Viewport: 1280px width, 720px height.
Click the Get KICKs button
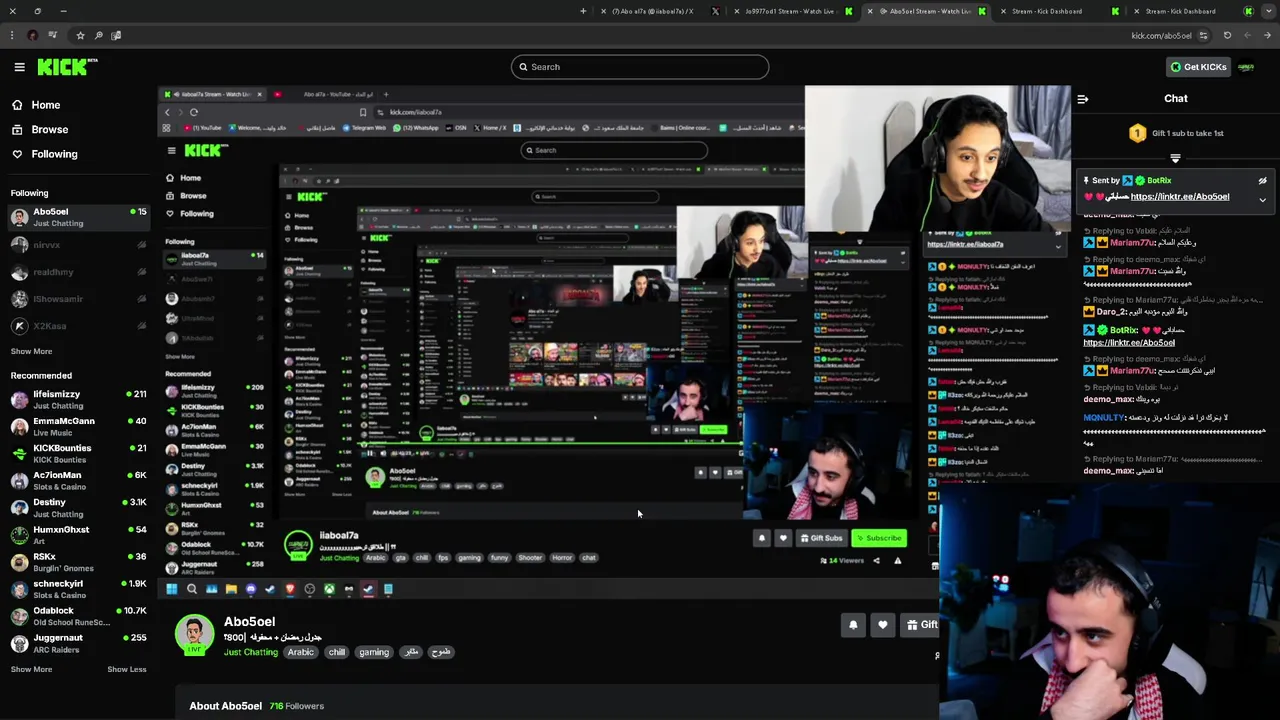click(1198, 67)
